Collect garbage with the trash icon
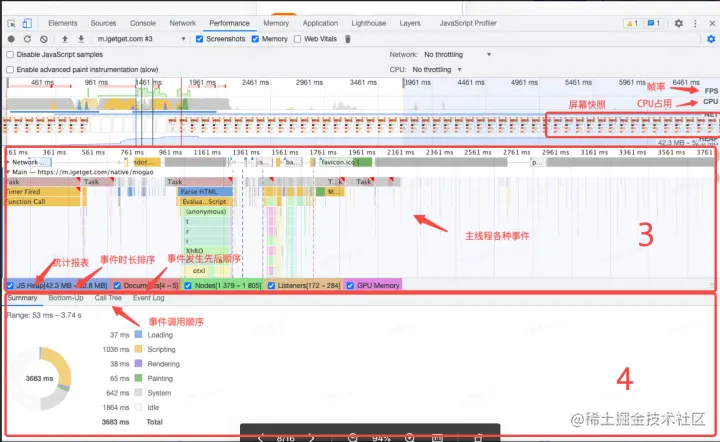Screen dimensions: 720x442 pyautogui.click(x=348, y=39)
